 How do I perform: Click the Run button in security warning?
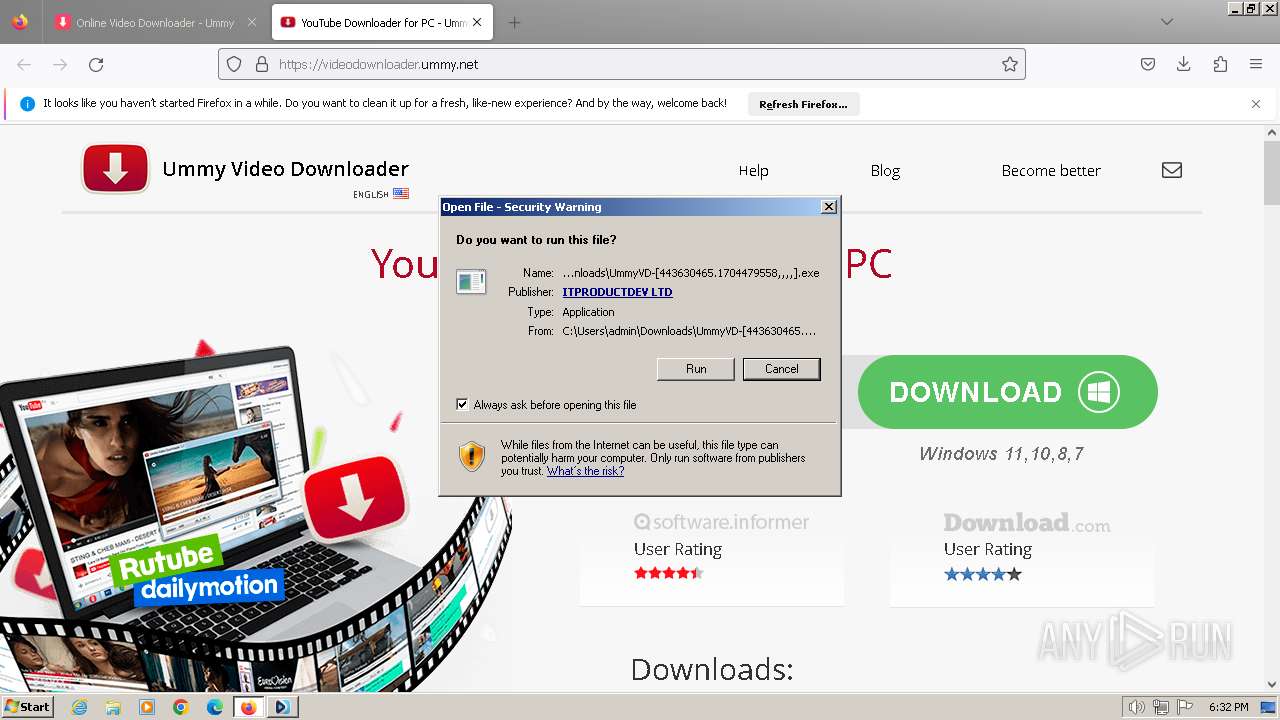[x=696, y=369]
